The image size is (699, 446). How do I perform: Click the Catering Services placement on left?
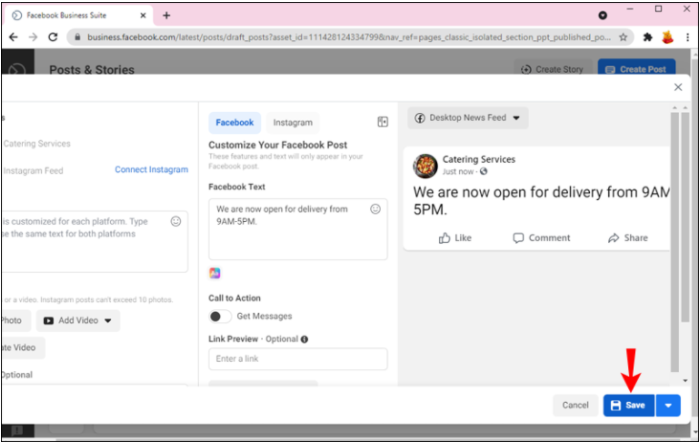point(37,144)
